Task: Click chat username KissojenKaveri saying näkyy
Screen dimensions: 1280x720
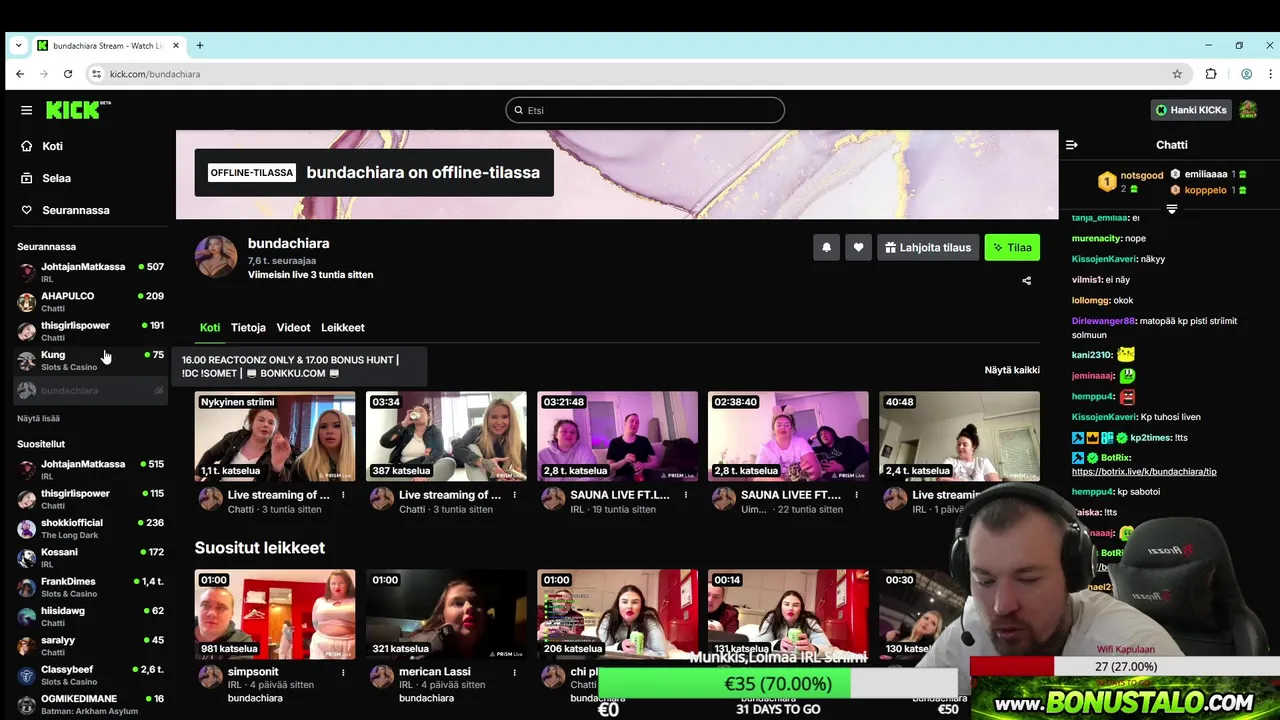Action: pos(1104,259)
